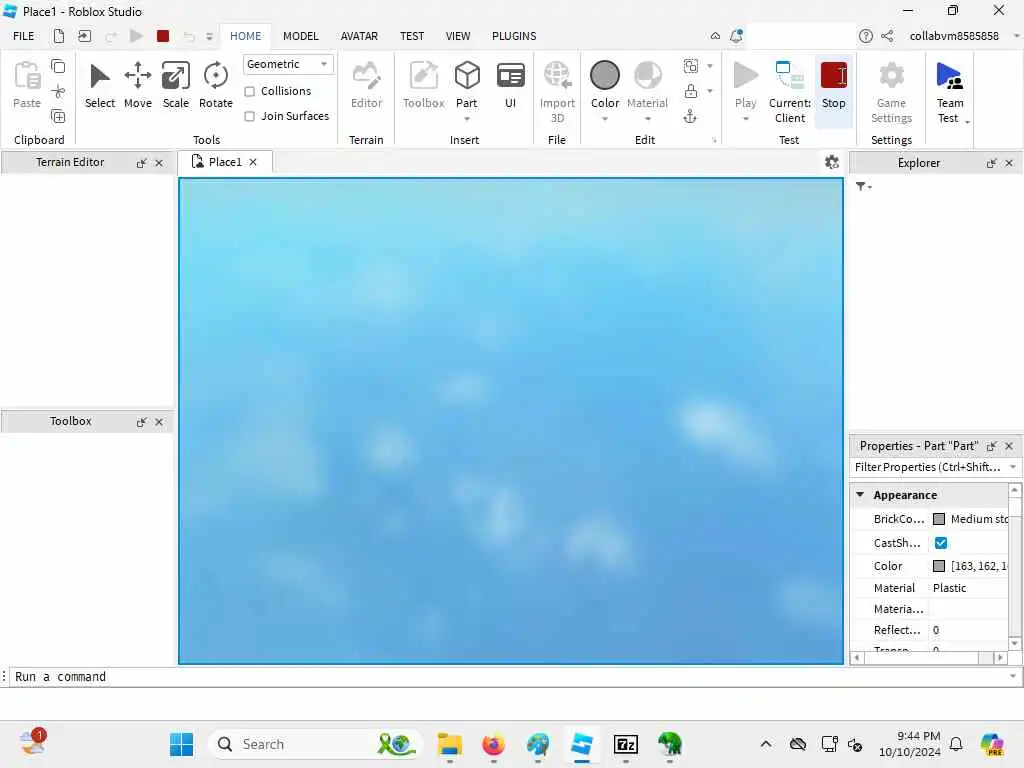Switch to the PLUGINS tab
This screenshot has height=768, width=1024.
click(x=514, y=36)
